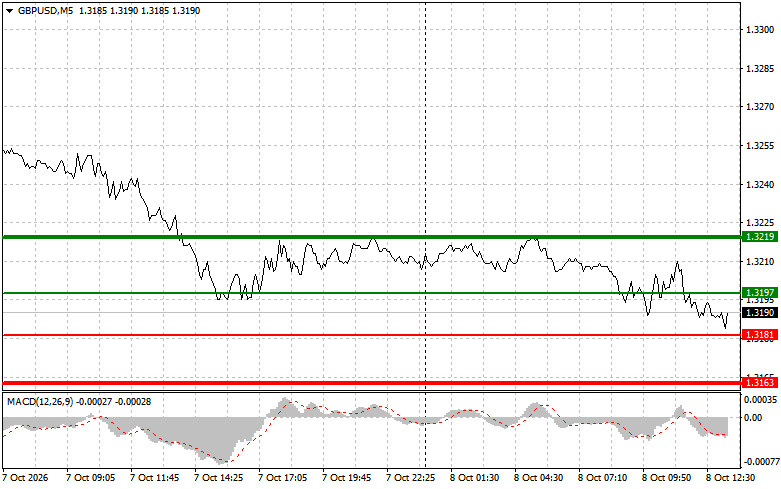
Task: Click the 8 Oct 07:10 time label
Action: pyautogui.click(x=603, y=478)
